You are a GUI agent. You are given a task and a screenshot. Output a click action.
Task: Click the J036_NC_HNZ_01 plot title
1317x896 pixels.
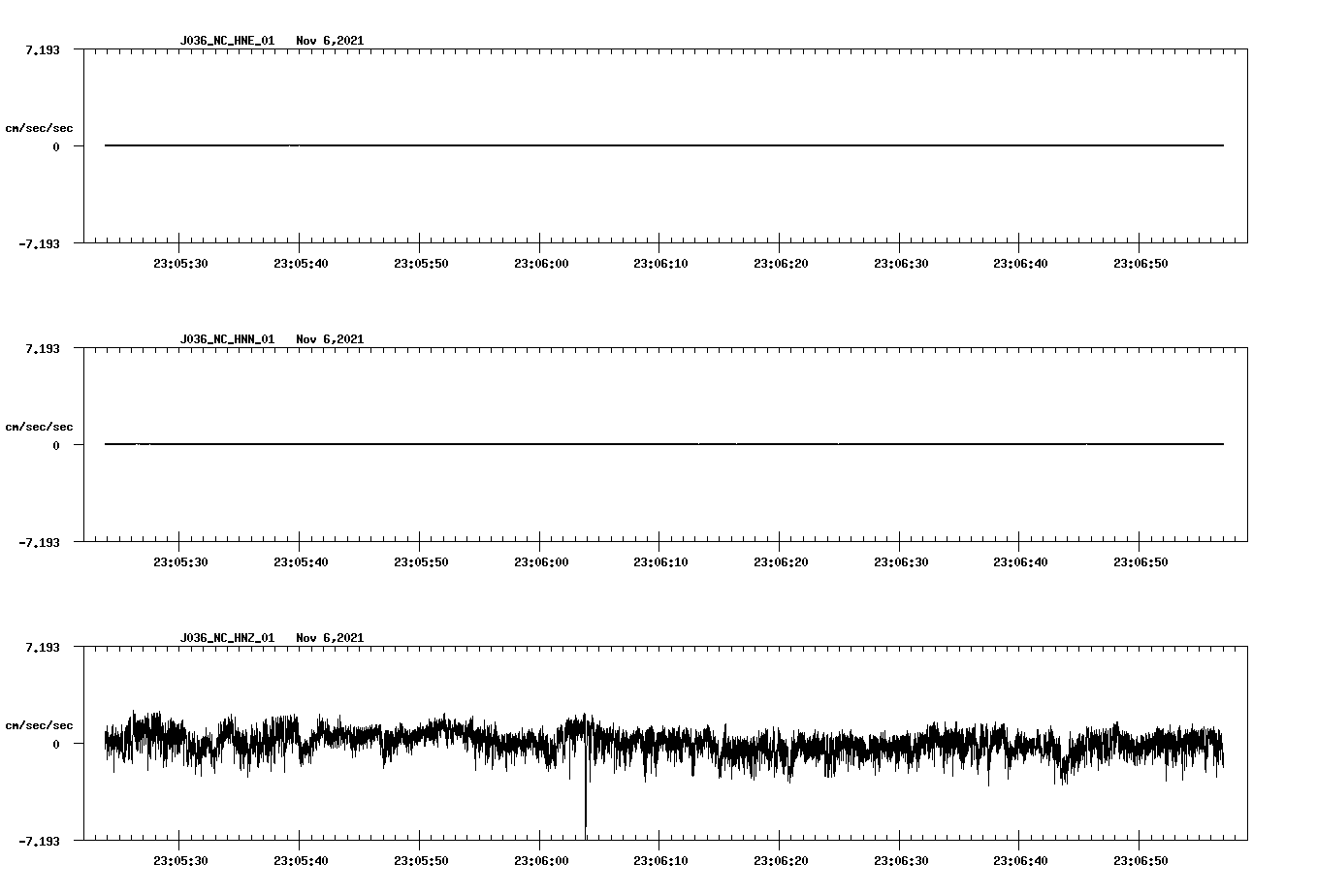click(x=227, y=638)
